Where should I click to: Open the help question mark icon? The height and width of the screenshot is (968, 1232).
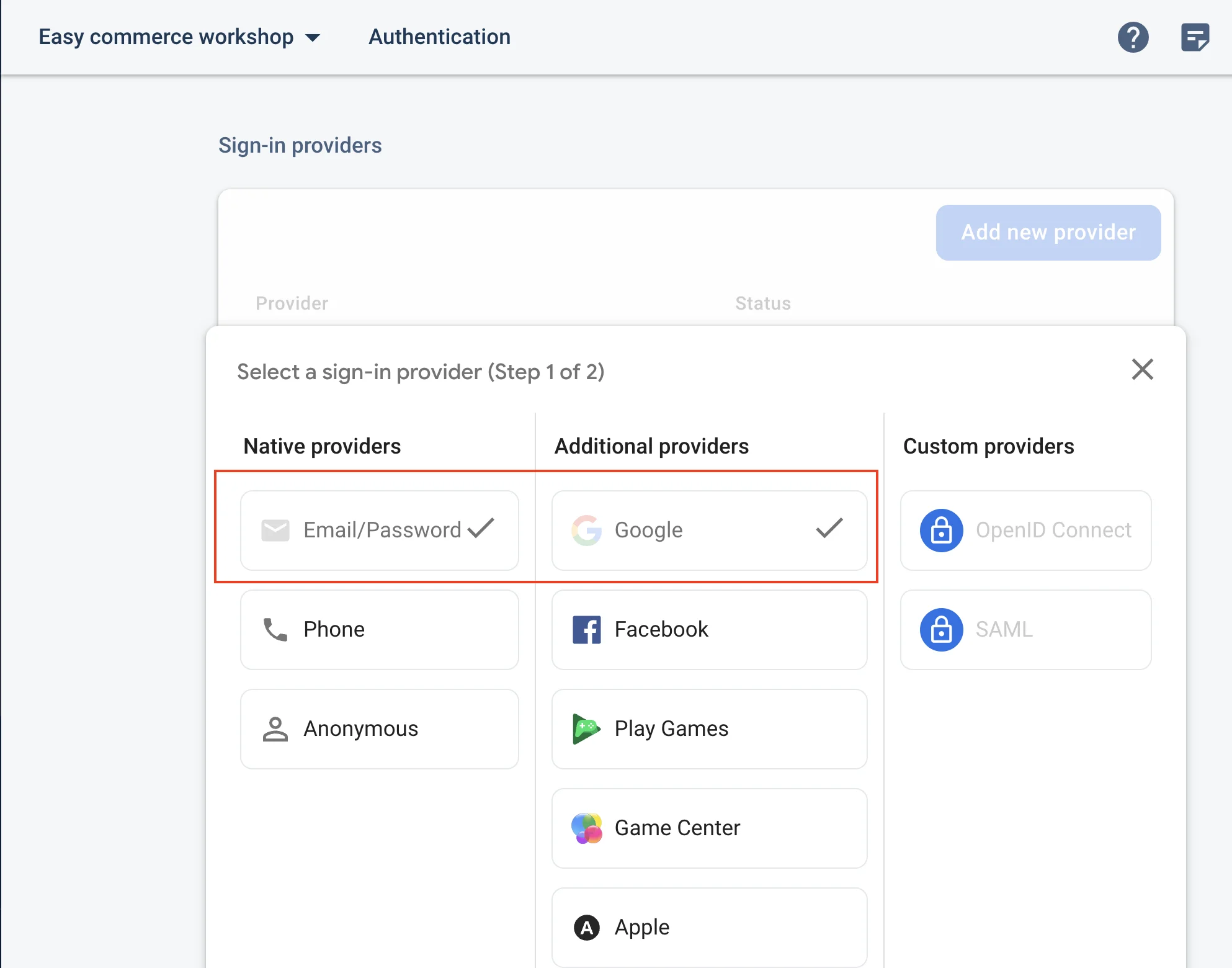point(1133,37)
